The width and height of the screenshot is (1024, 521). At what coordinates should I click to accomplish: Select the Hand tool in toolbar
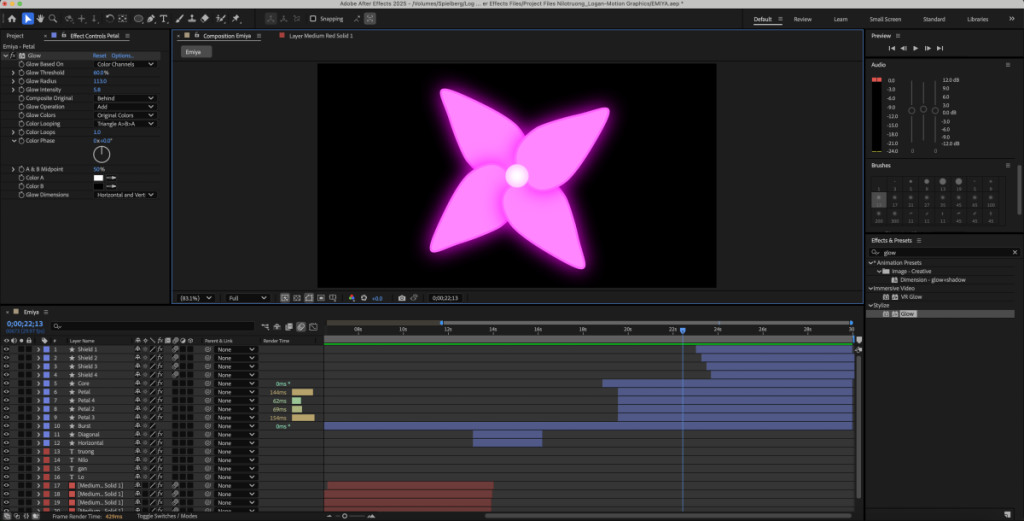40,18
